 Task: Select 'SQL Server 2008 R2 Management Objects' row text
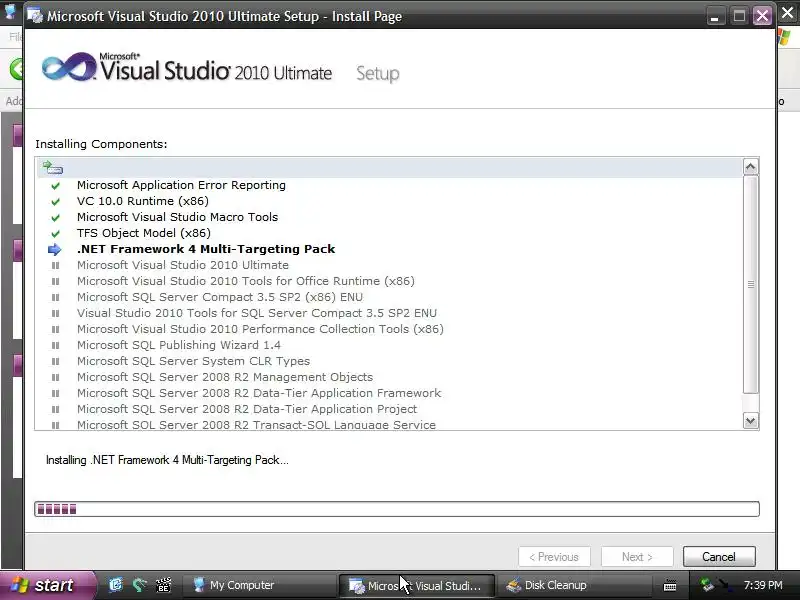point(225,377)
